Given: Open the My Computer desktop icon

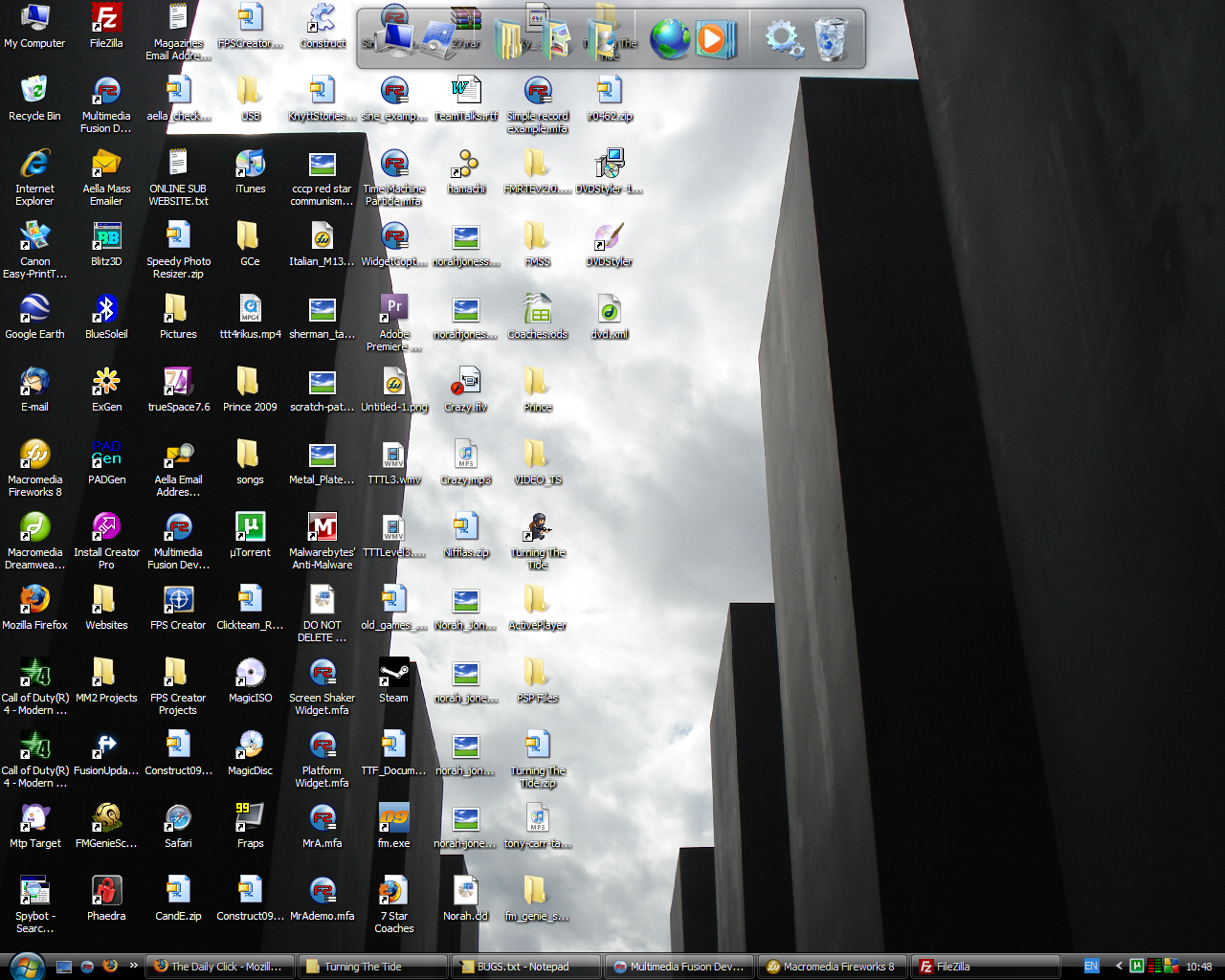Looking at the screenshot, I should (x=35, y=26).
